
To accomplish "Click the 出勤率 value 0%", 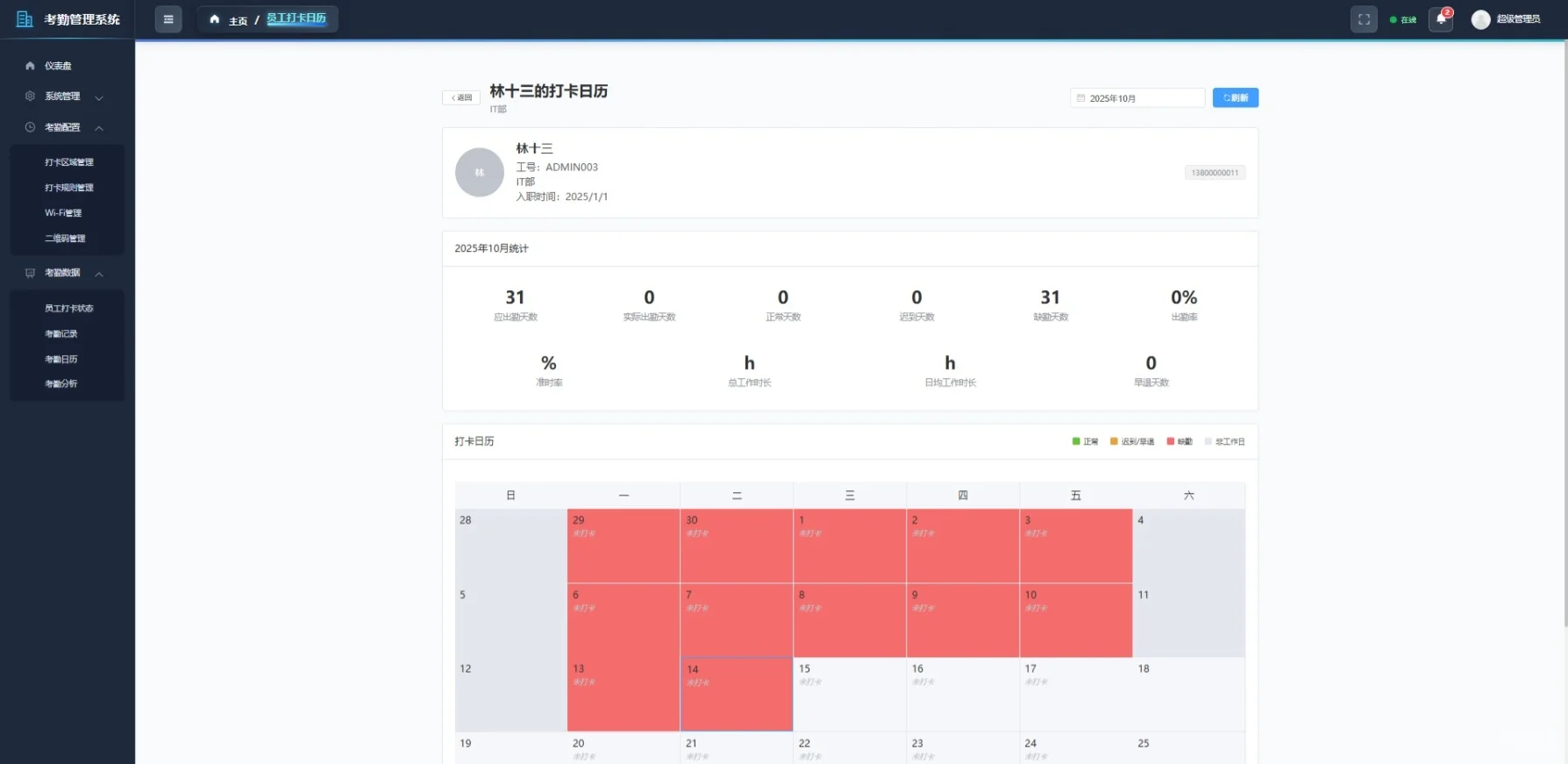I will pos(1184,297).
